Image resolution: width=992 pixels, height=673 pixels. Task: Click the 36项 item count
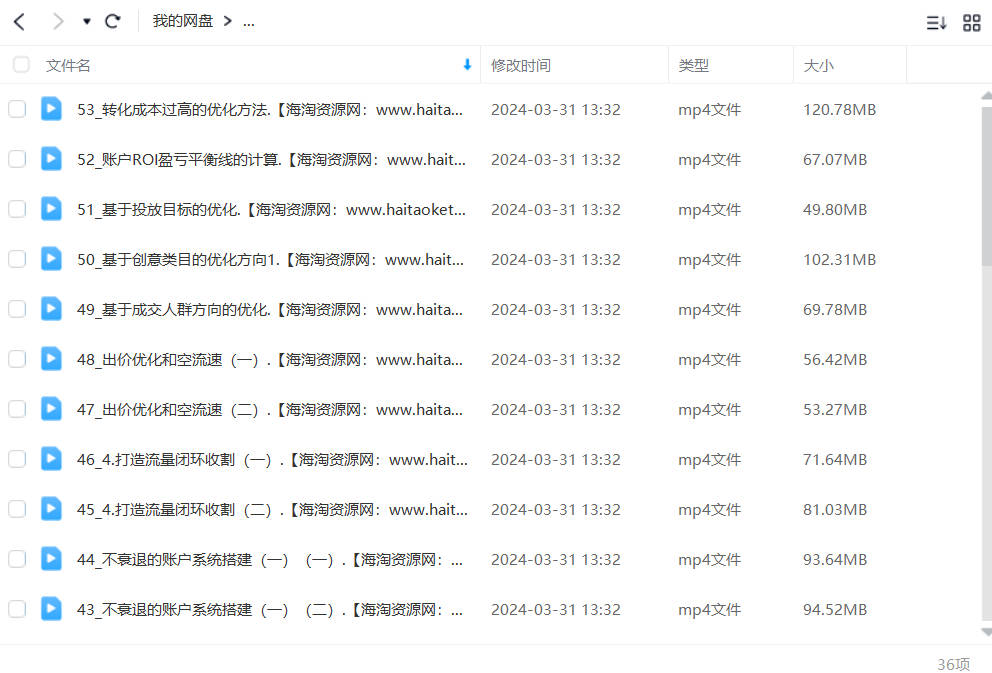coord(953,664)
